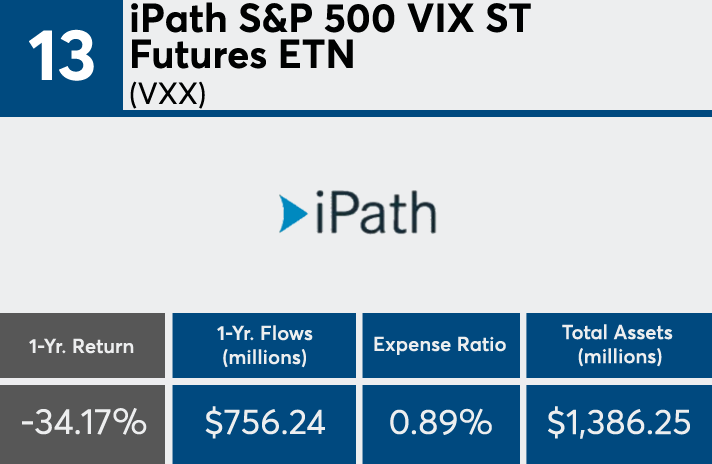This screenshot has width=712, height=464.
Task: Click the rank number 13 badge
Action: coord(60,57)
